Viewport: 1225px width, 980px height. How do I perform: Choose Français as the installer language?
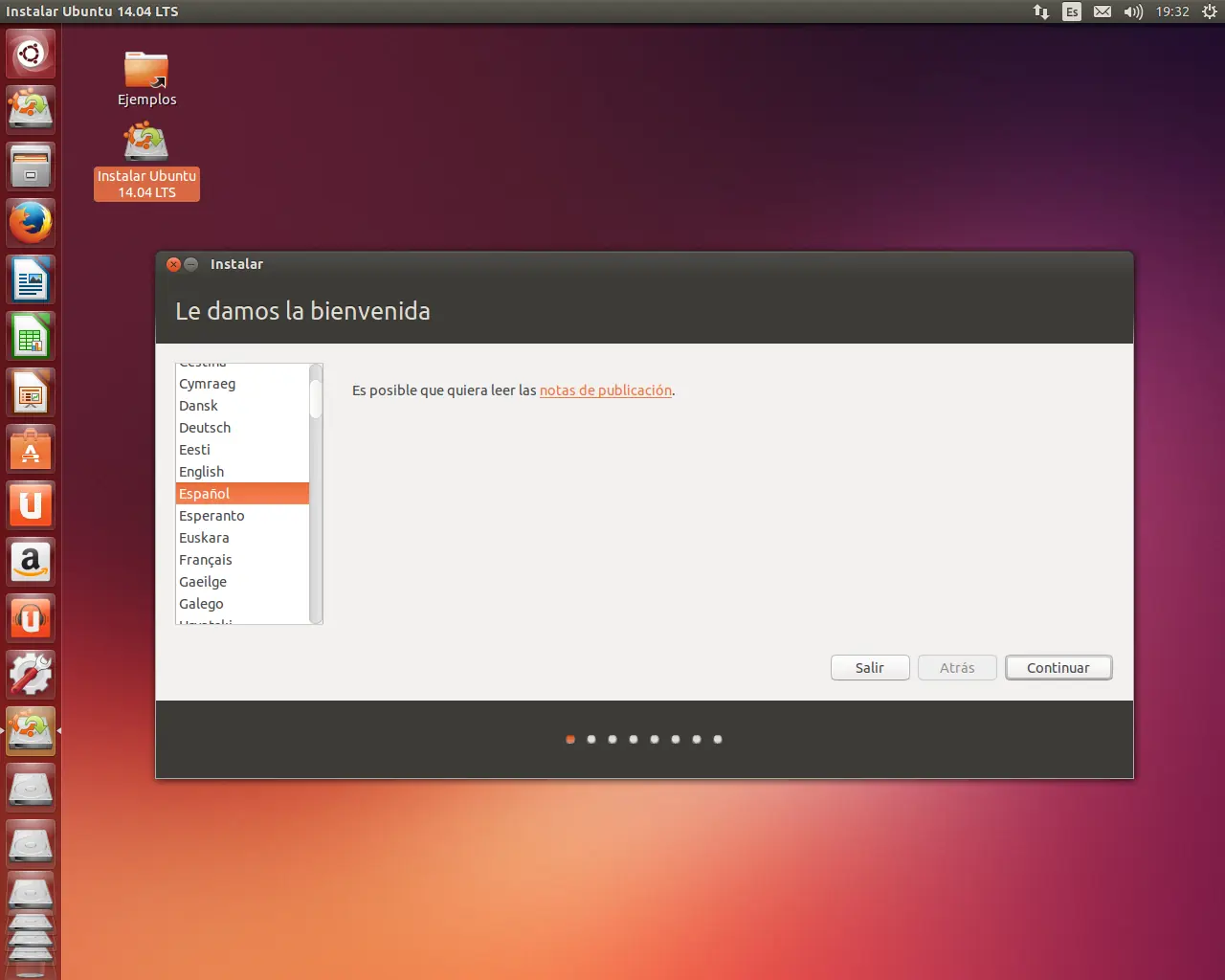pos(243,560)
